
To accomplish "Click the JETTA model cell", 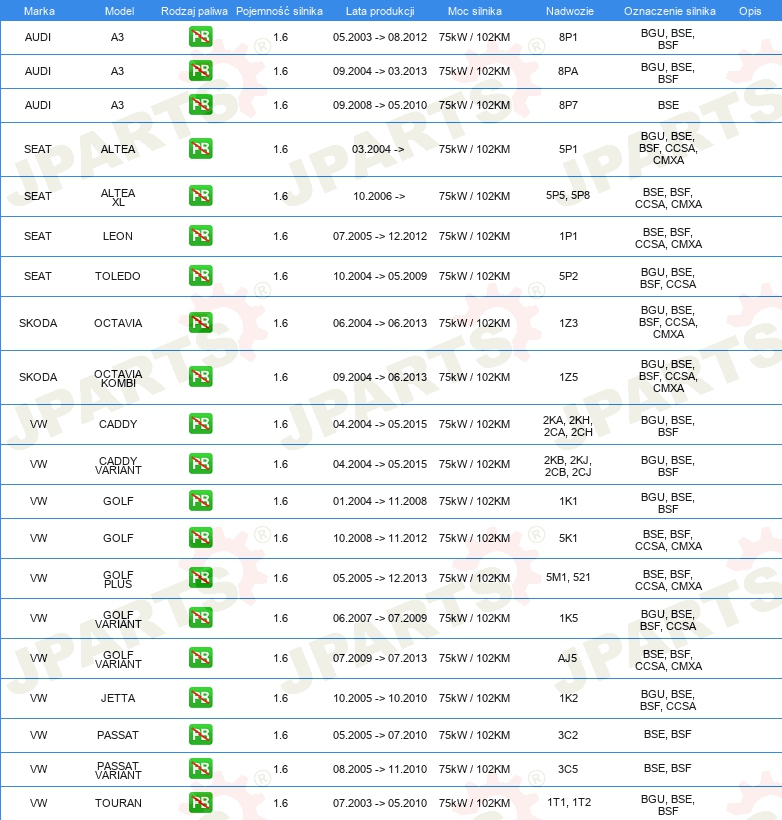I will pos(118,698).
